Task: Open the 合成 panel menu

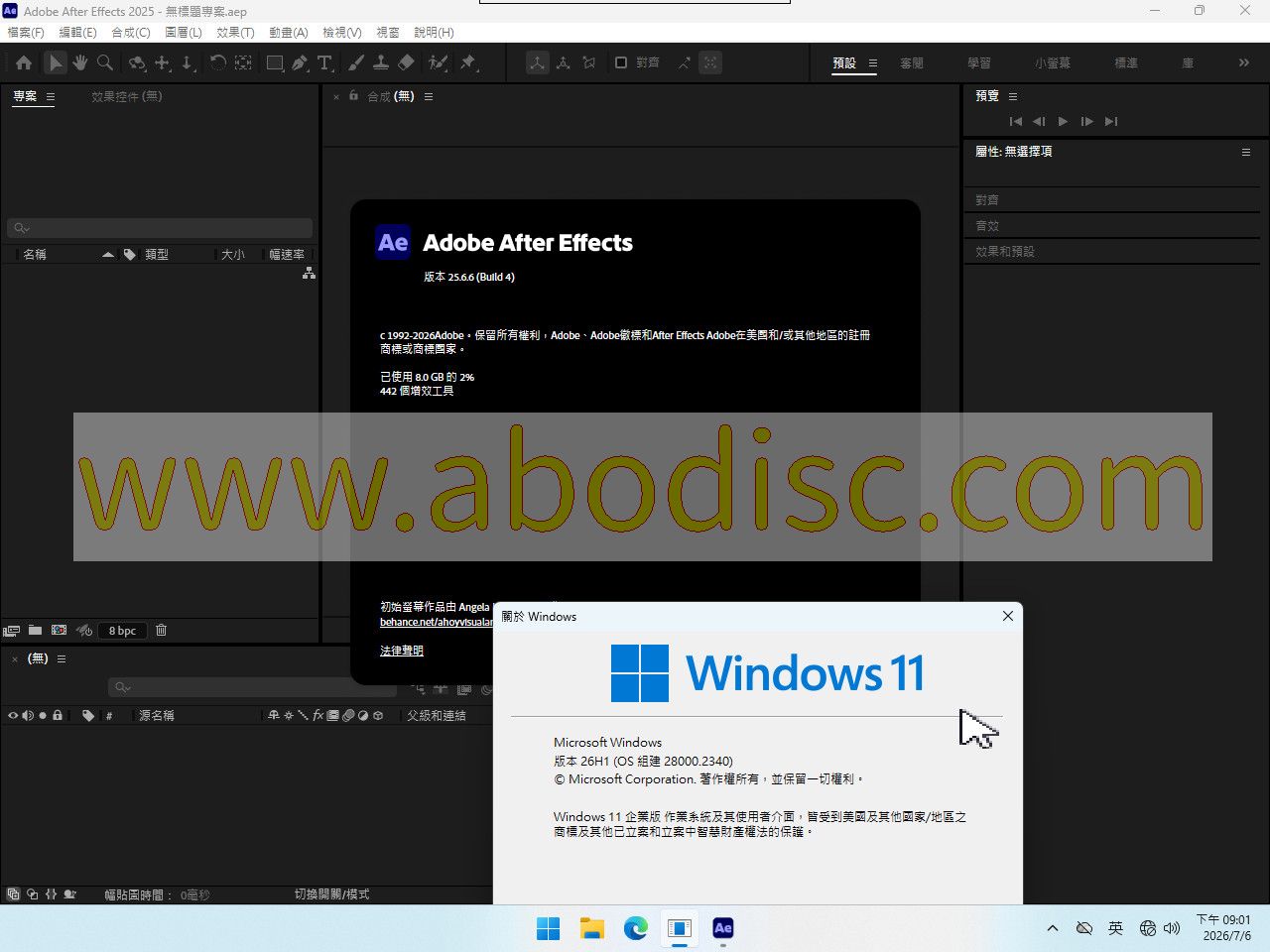Action: tap(429, 96)
